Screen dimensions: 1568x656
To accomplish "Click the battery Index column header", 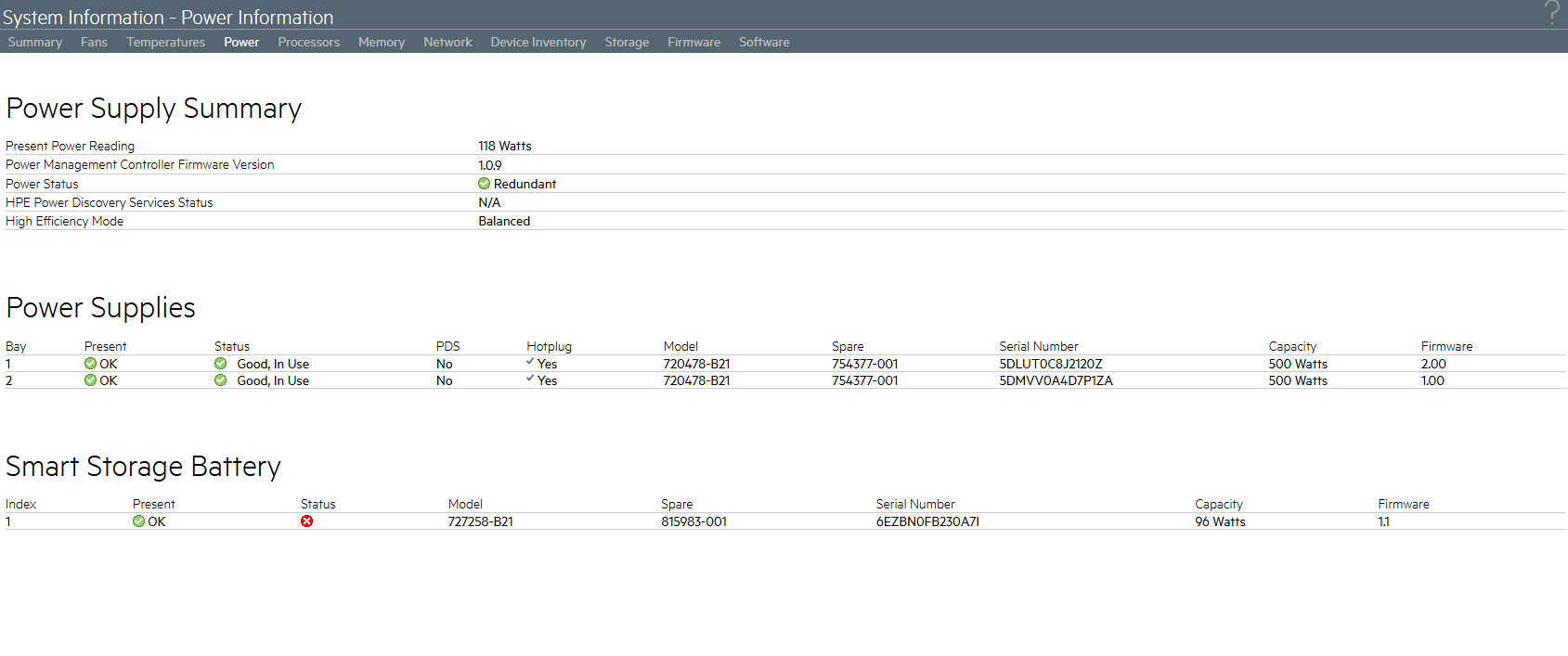I will [x=21, y=504].
